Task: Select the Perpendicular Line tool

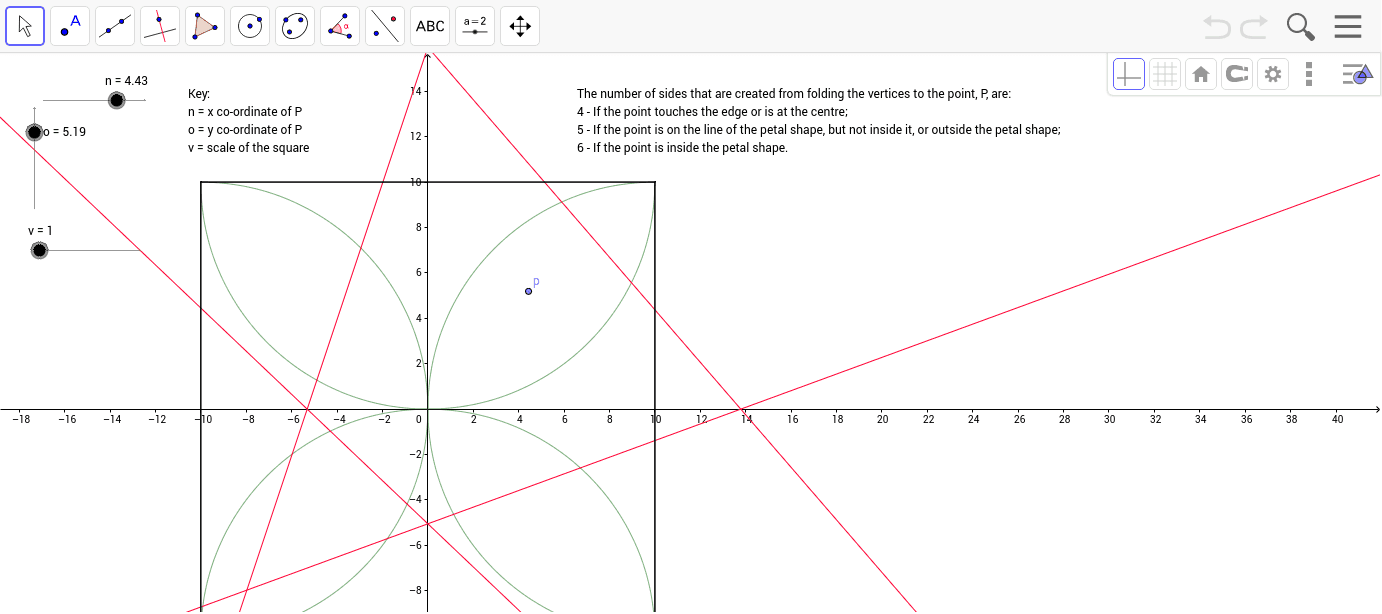Action: coord(160,26)
